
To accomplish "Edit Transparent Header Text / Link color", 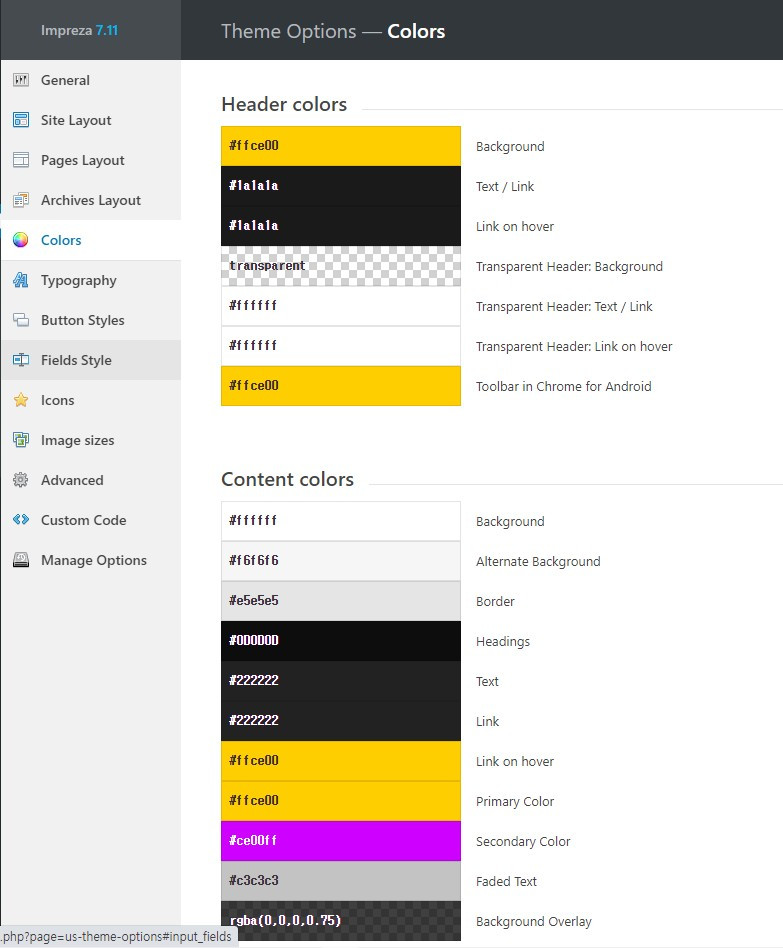I will pos(341,305).
